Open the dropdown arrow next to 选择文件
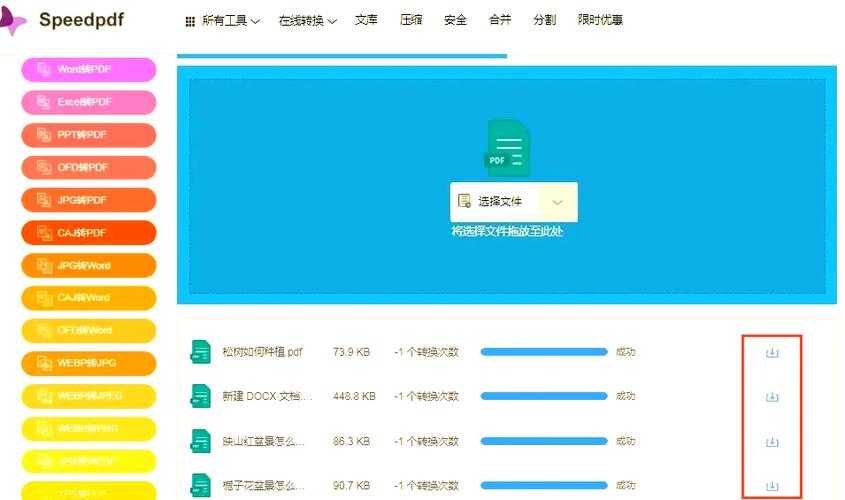The height and width of the screenshot is (500, 845). (558, 202)
